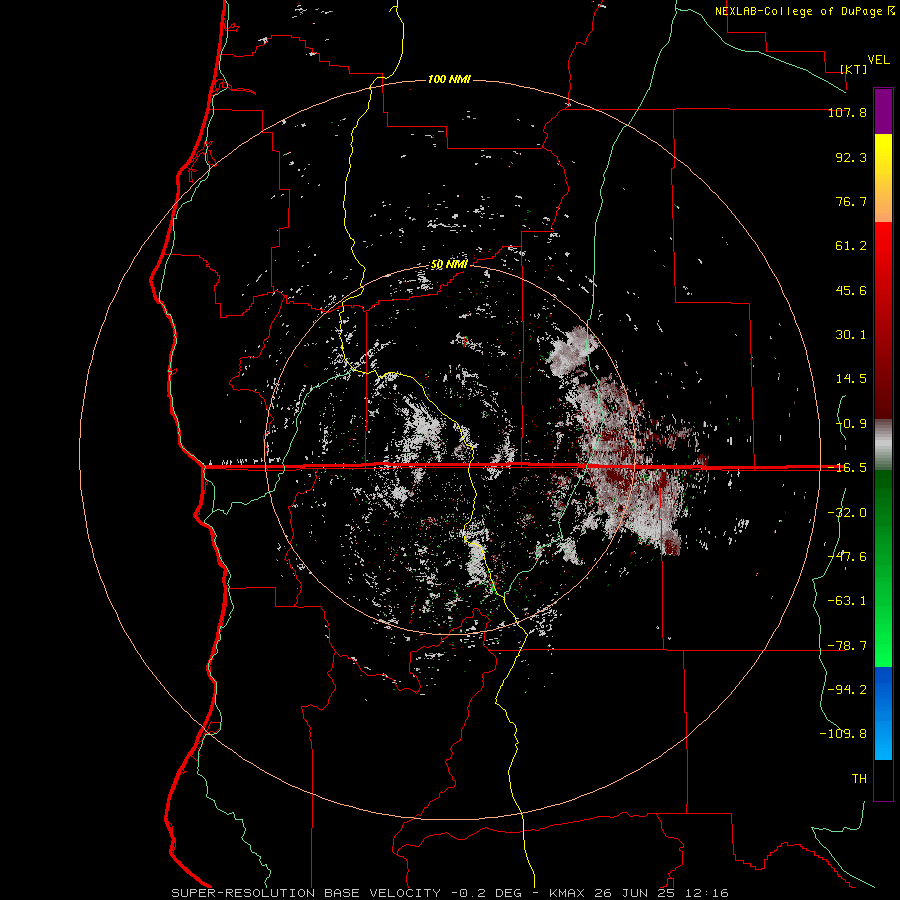Click the 61.2 velocity scale value
Image resolution: width=900 pixels, height=900 pixels.
(x=851, y=246)
